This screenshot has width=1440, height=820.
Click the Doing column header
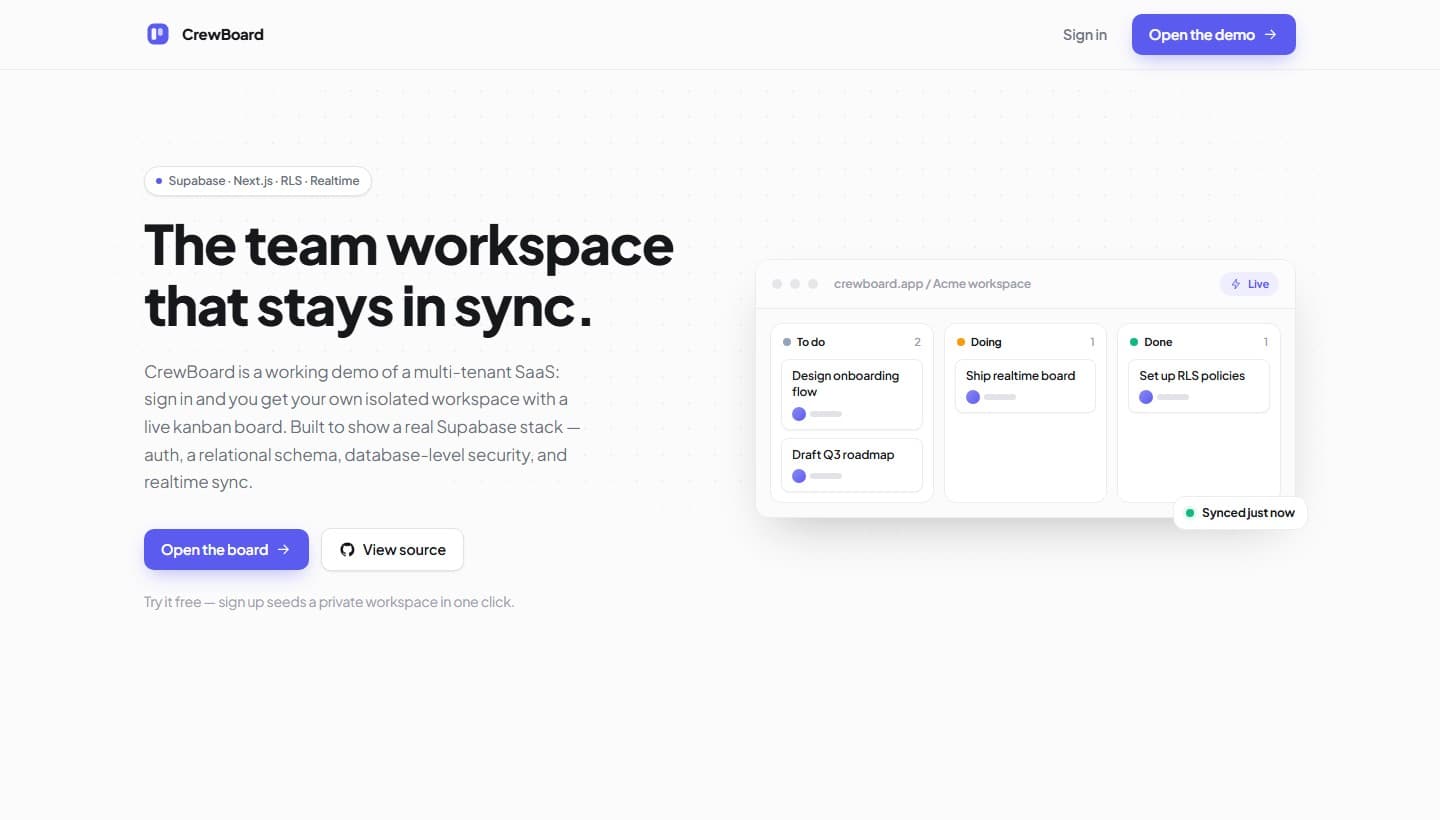tap(1025, 342)
